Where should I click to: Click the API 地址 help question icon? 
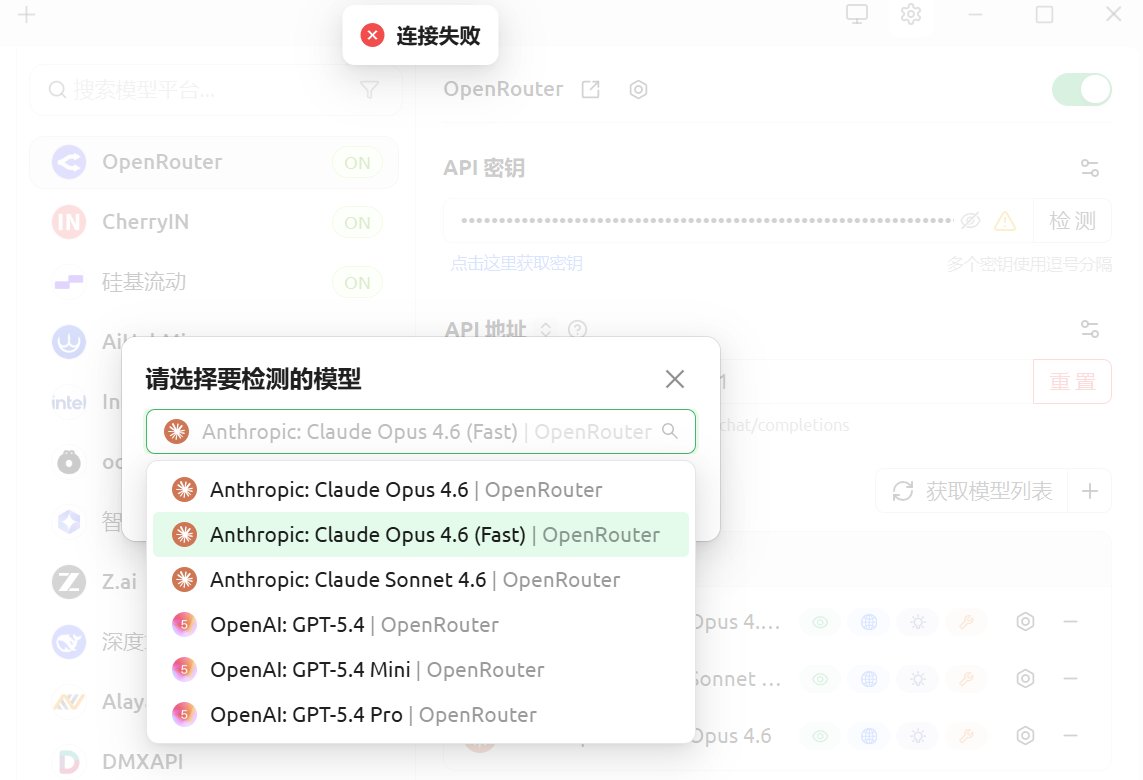(577, 329)
